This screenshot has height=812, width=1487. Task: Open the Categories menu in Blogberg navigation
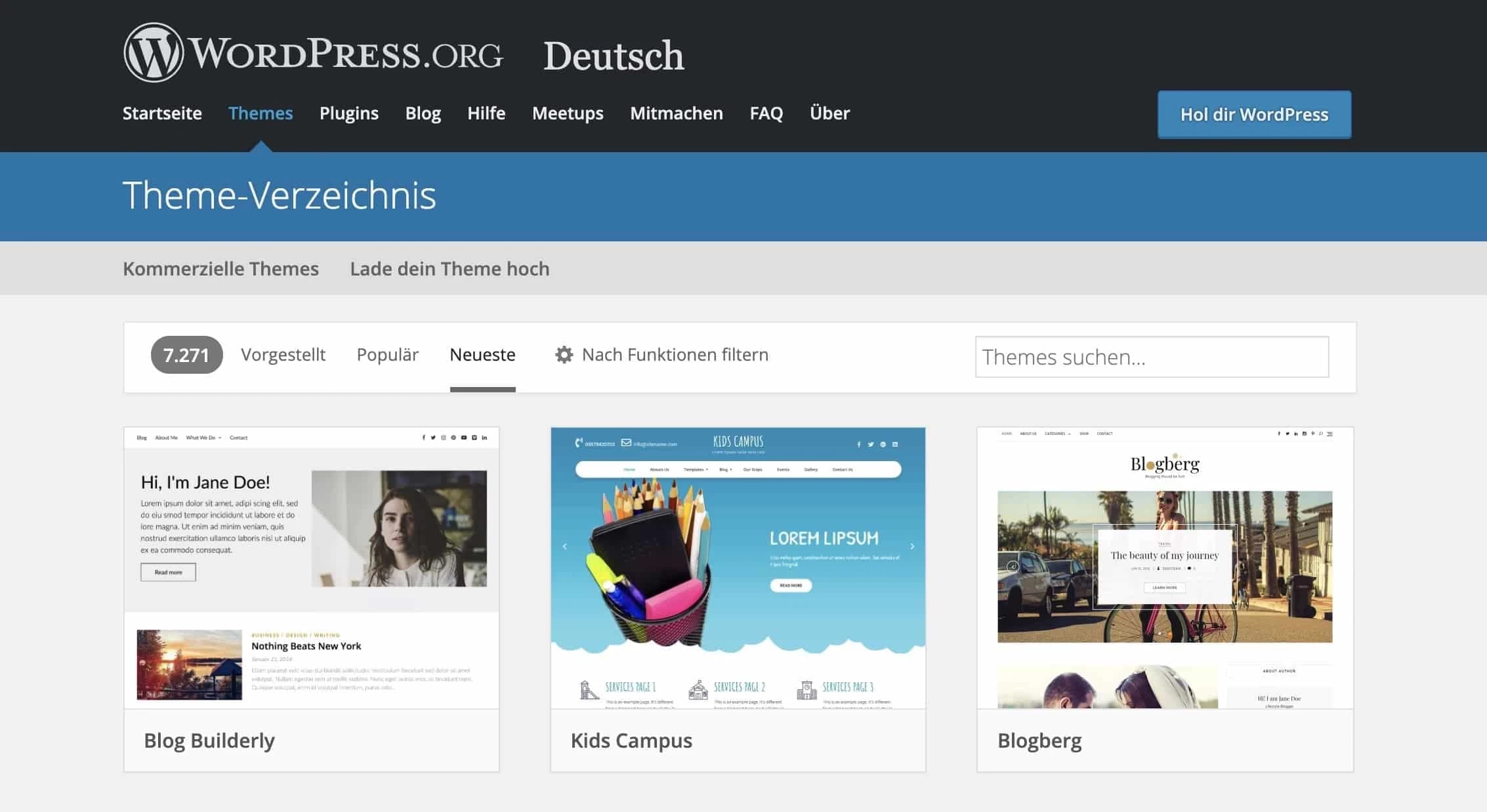coord(1057,434)
